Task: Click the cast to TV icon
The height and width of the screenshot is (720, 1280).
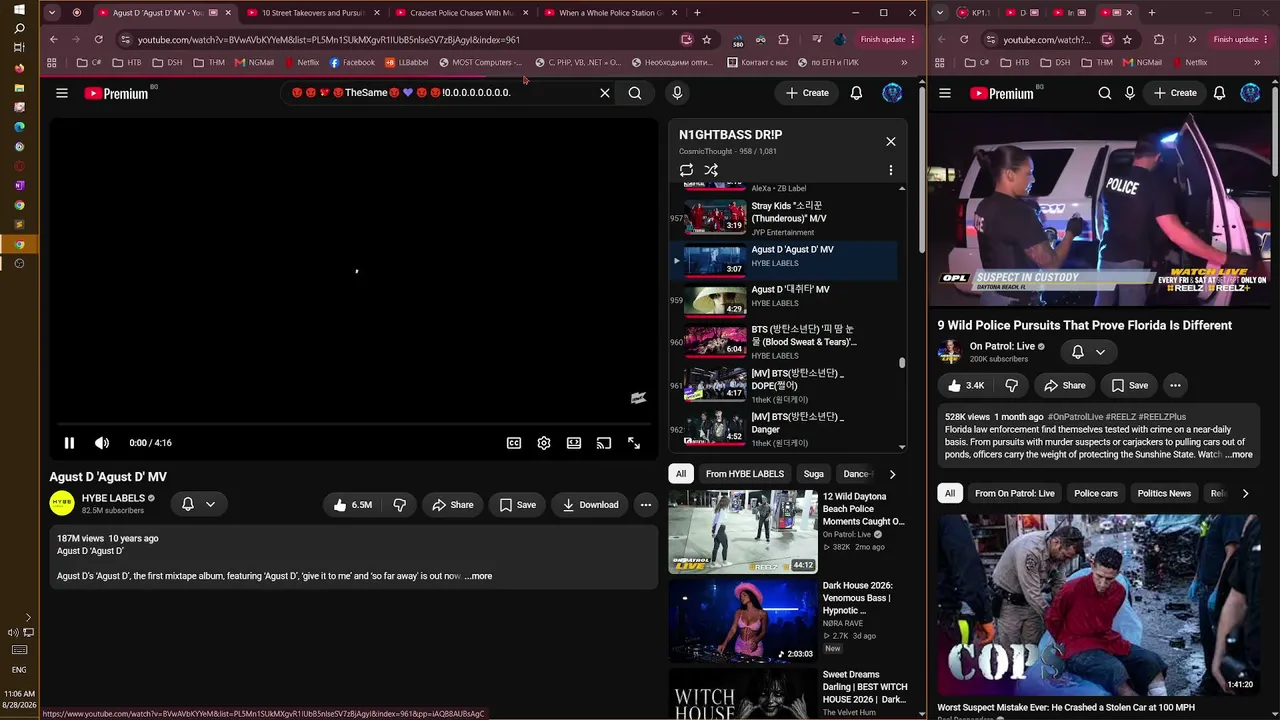Action: [x=604, y=443]
